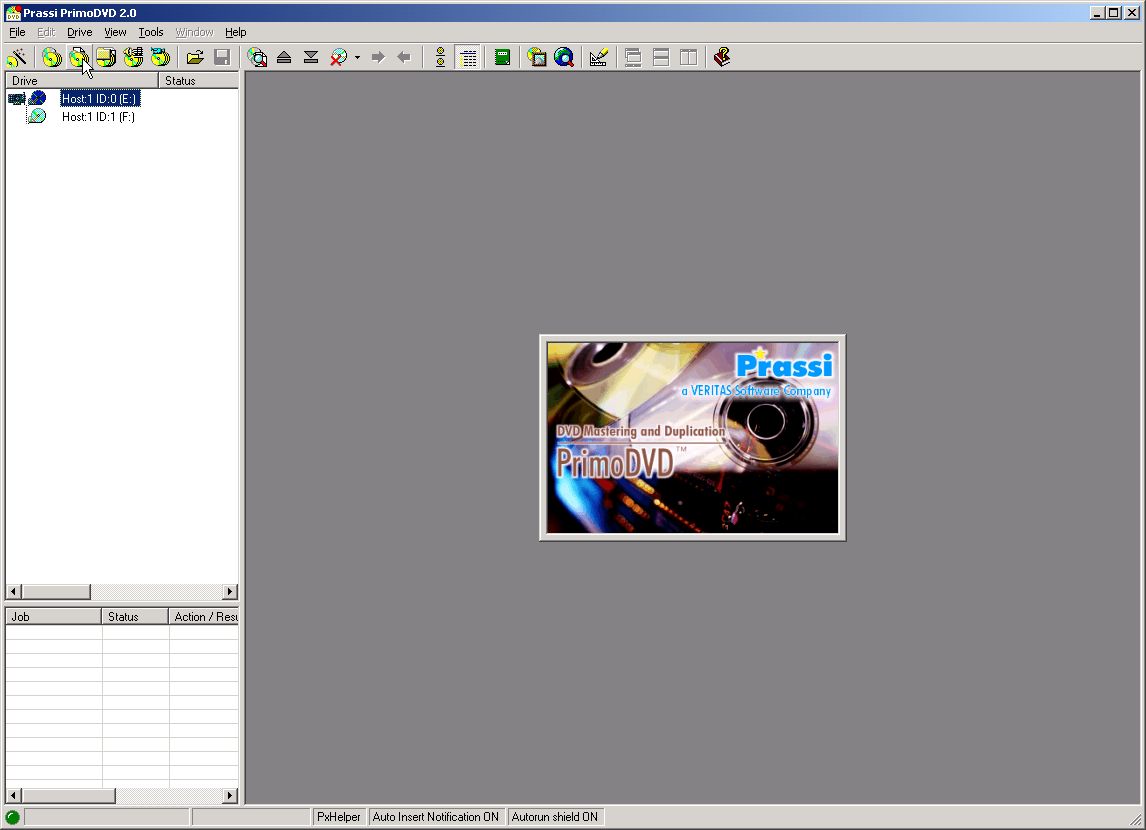Click "Autorun shield ON" in status bar
1146x830 pixels.
coord(555,817)
